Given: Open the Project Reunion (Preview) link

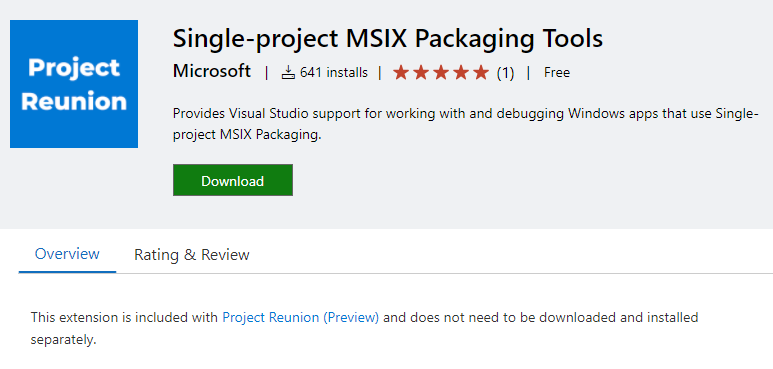Looking at the screenshot, I should (x=301, y=317).
